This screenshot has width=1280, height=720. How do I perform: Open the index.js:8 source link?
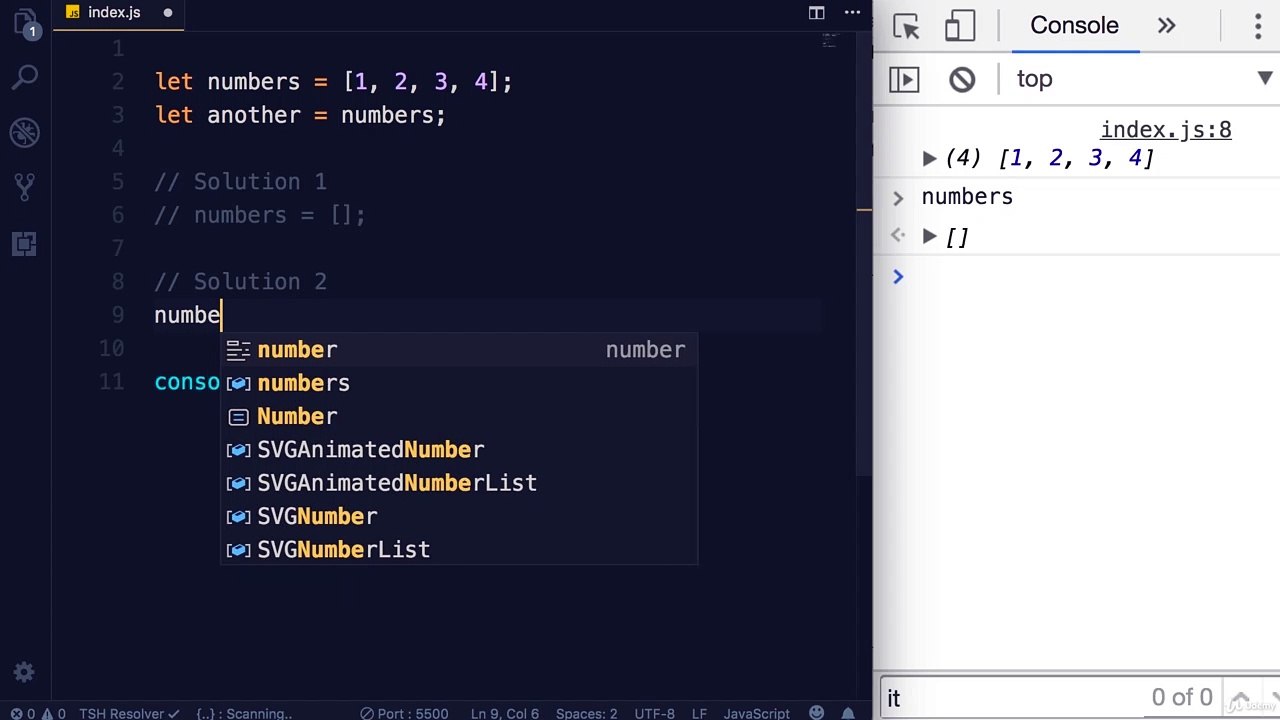pyautogui.click(x=1166, y=130)
